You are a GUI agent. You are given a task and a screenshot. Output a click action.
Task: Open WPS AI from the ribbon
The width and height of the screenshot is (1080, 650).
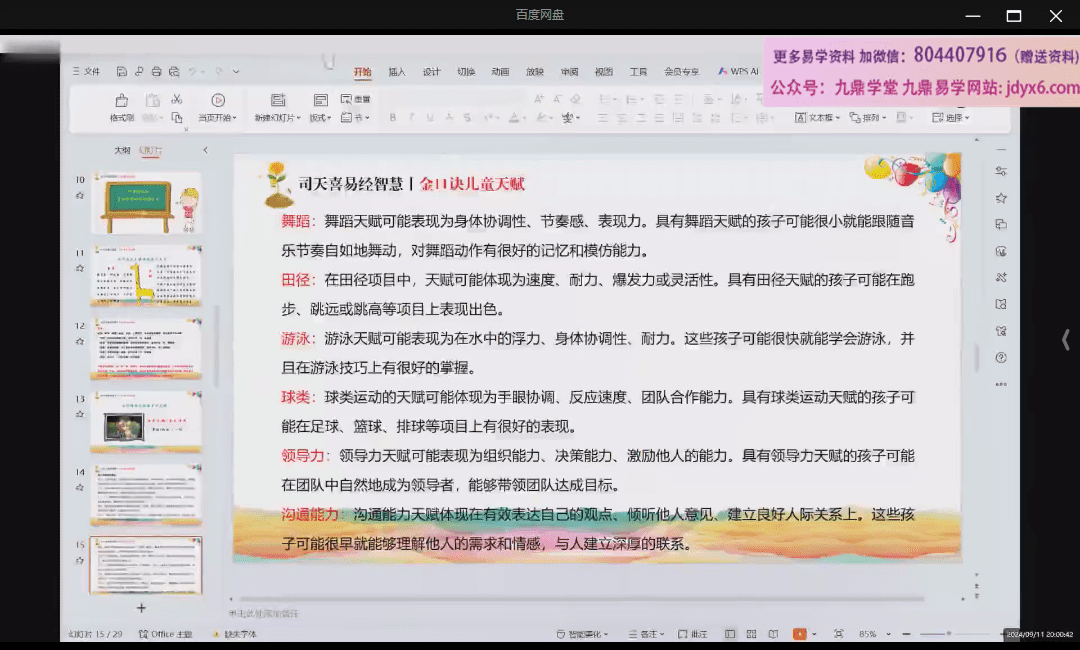738,71
